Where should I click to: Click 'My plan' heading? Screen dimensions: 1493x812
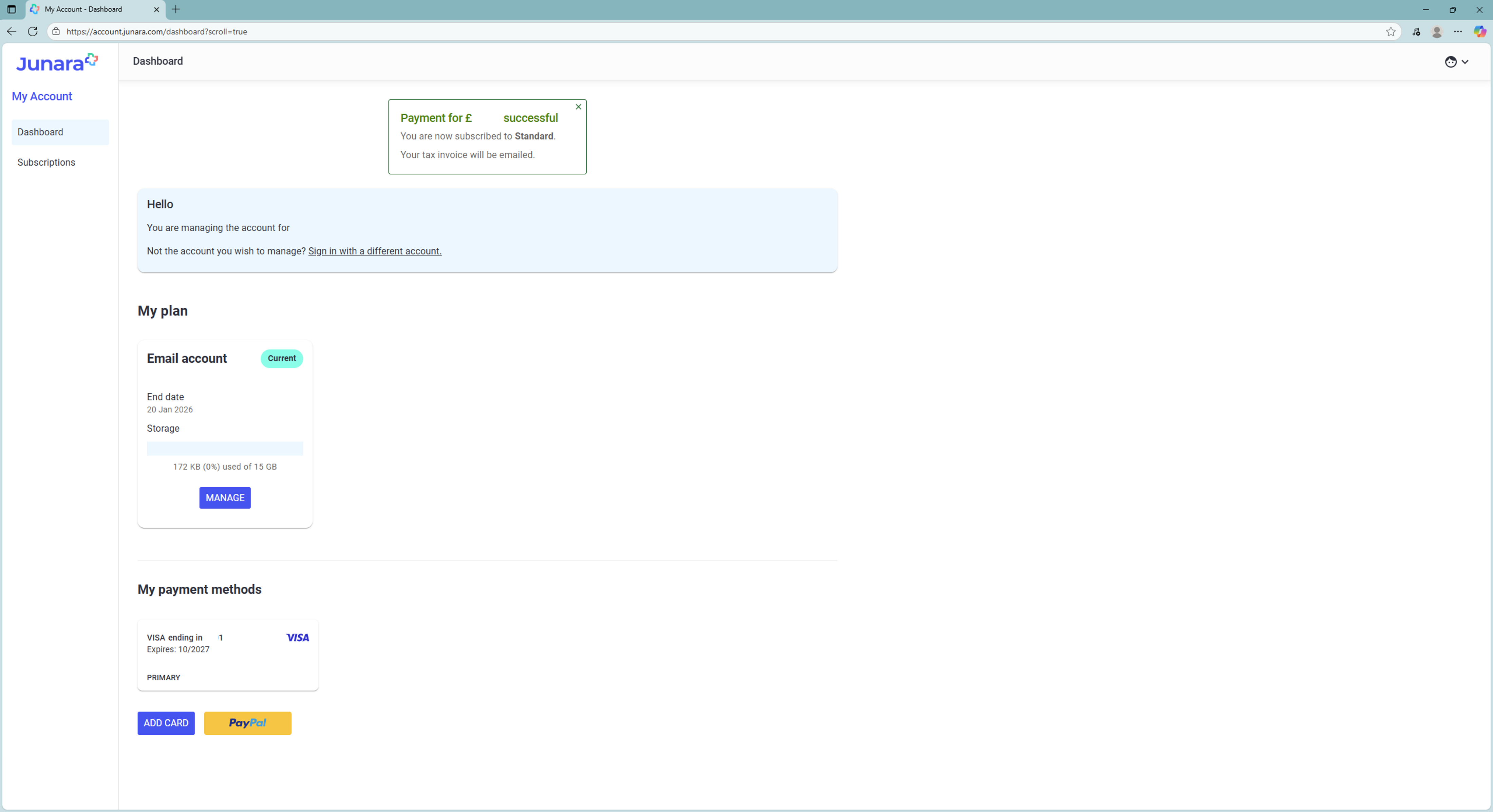point(163,311)
